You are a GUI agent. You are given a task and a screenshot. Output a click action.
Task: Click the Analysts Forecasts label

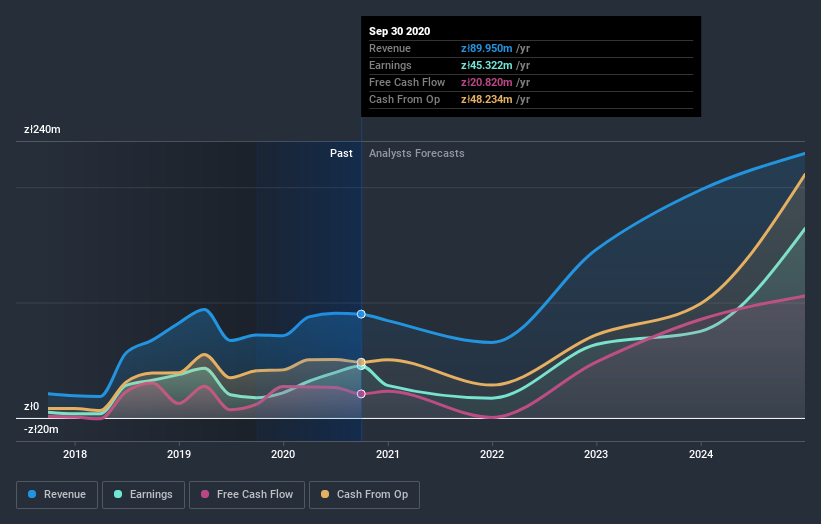coord(417,153)
